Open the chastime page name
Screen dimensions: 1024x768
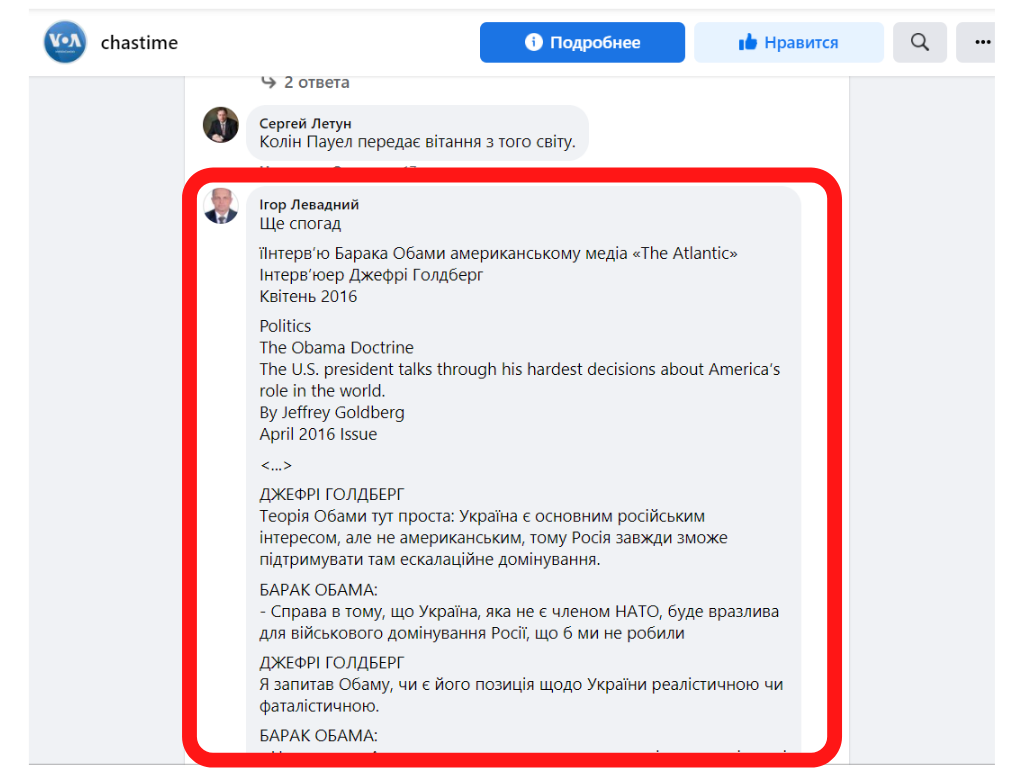(139, 42)
